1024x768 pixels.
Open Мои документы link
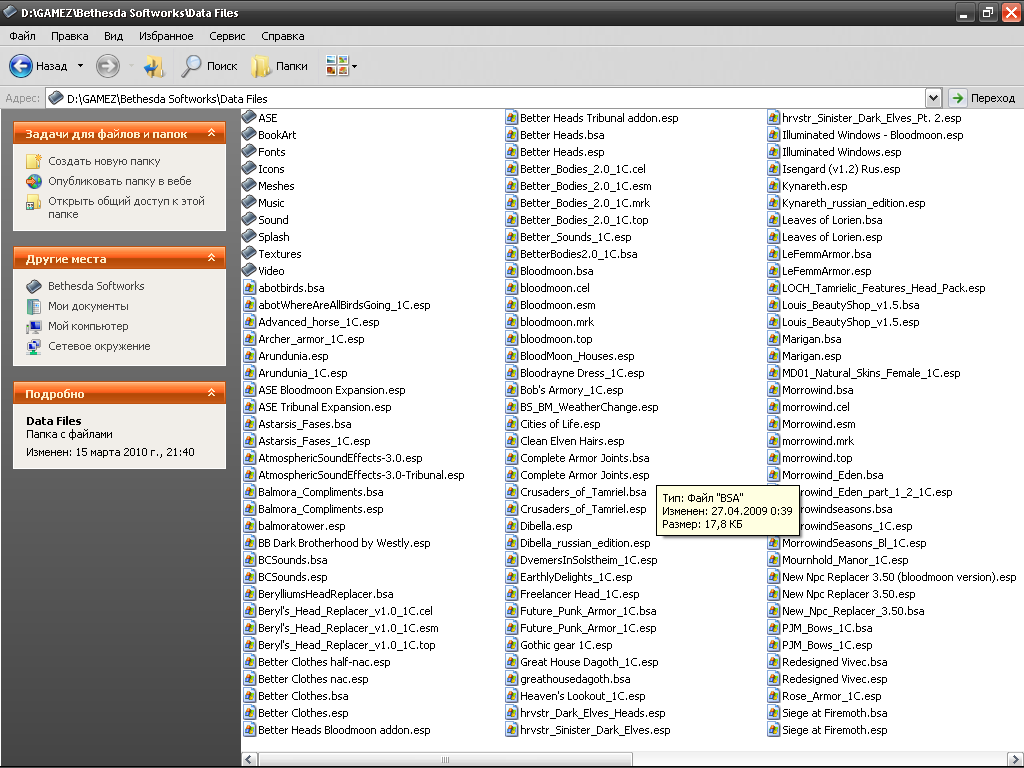[x=88, y=306]
